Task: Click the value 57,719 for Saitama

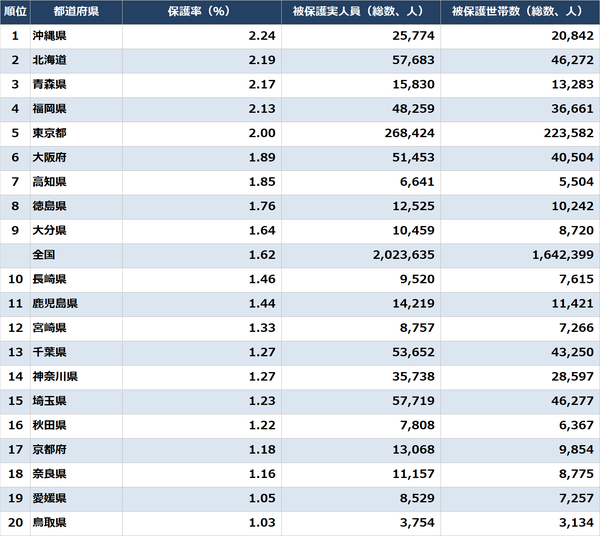Action: pos(414,401)
